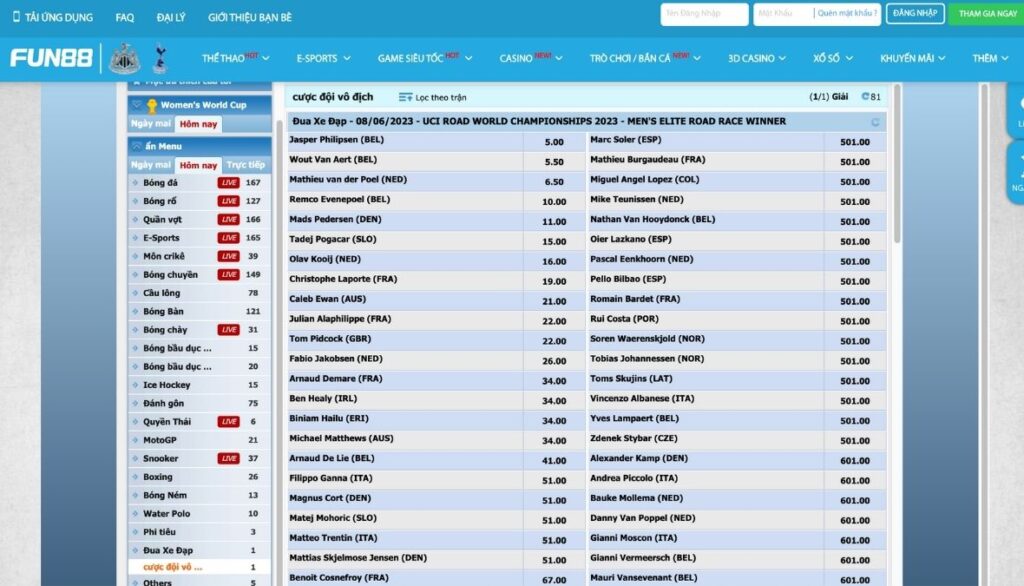Viewport: 1024px width, 586px height.
Task: Click the filter icon beside Lọc theo trận
Action: pos(405,97)
